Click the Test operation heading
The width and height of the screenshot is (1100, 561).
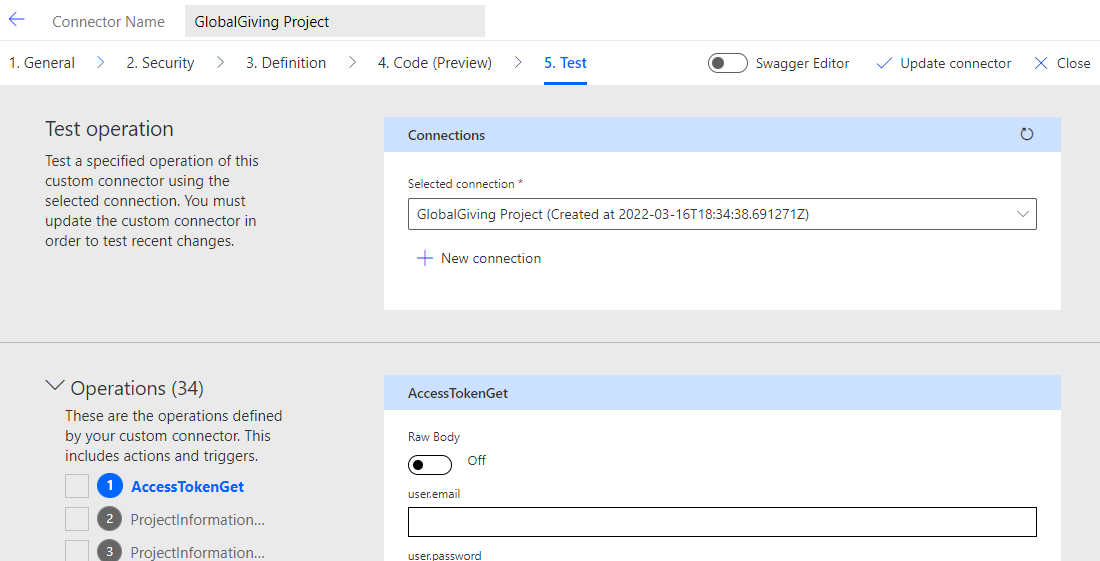click(109, 129)
